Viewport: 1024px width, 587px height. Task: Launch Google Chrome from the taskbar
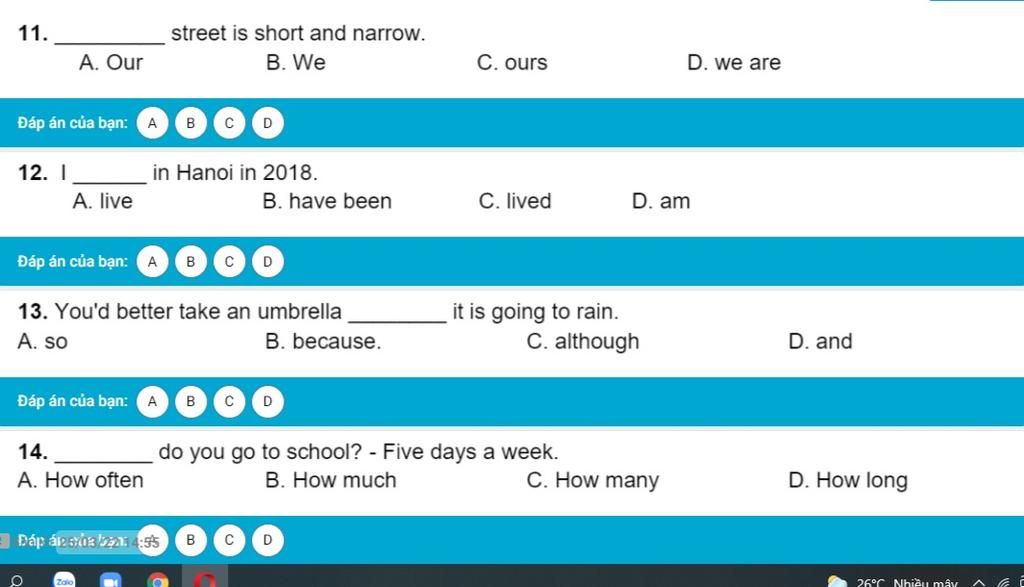[x=157, y=580]
